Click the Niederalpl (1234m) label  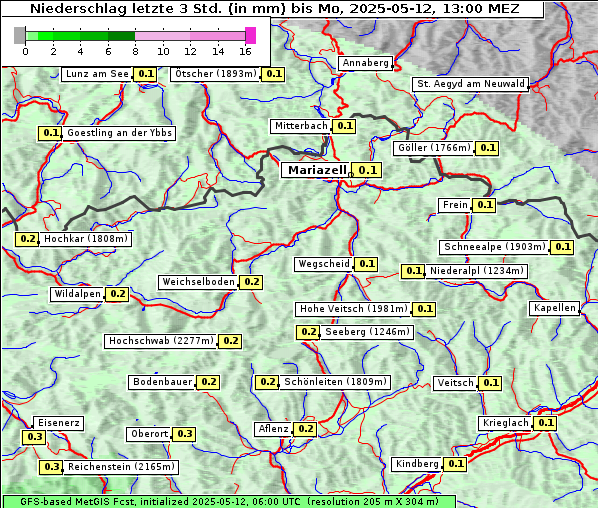476,271
